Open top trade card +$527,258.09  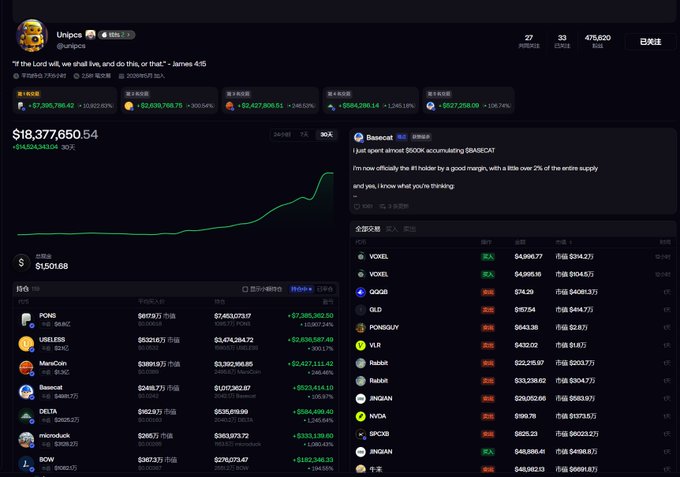tap(468, 101)
